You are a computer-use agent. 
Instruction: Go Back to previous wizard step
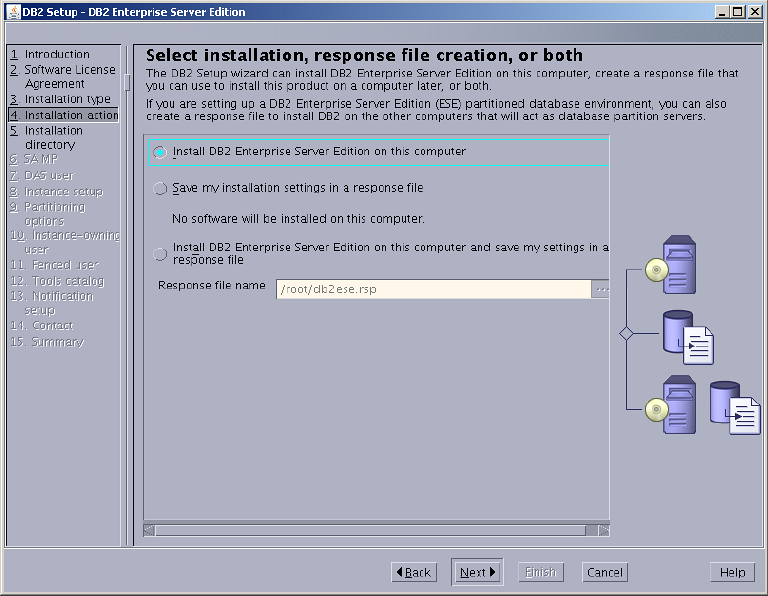(414, 572)
